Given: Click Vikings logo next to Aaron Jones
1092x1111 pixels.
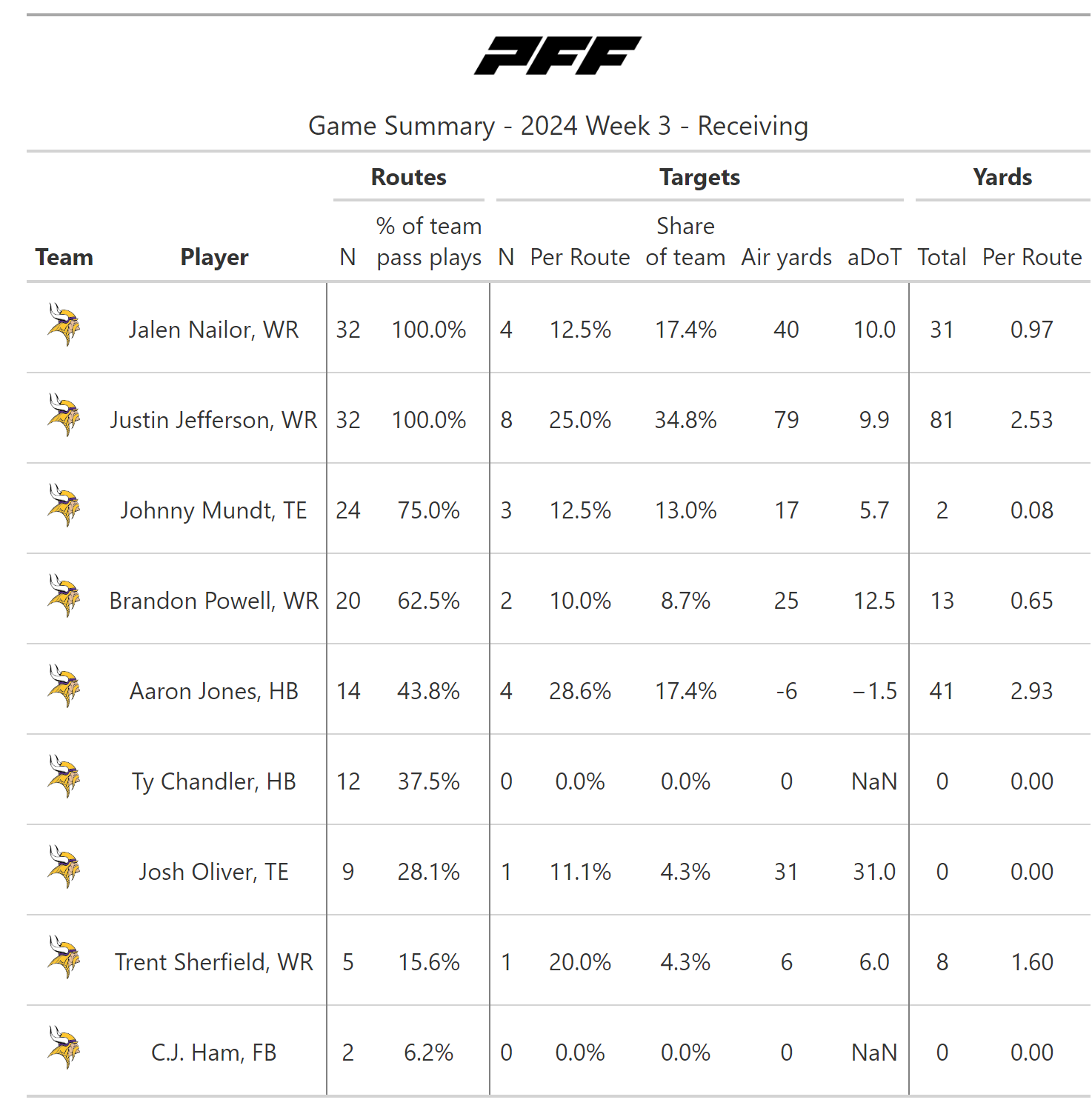Looking at the screenshot, I should click(x=64, y=686).
